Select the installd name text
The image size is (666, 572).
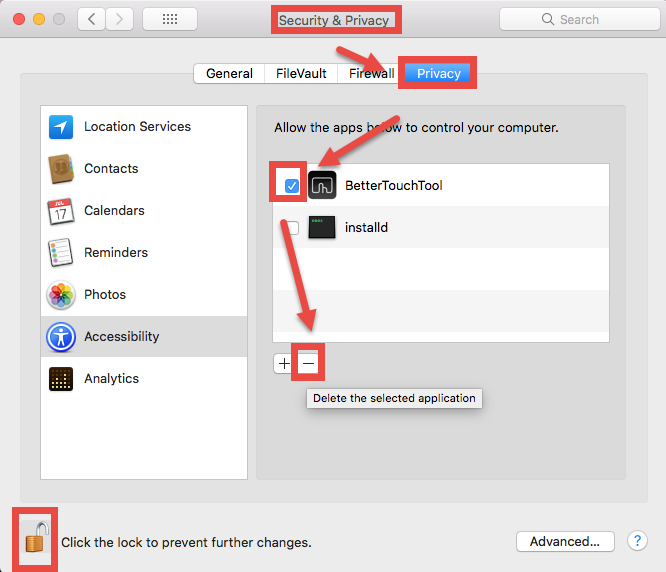tap(366, 228)
